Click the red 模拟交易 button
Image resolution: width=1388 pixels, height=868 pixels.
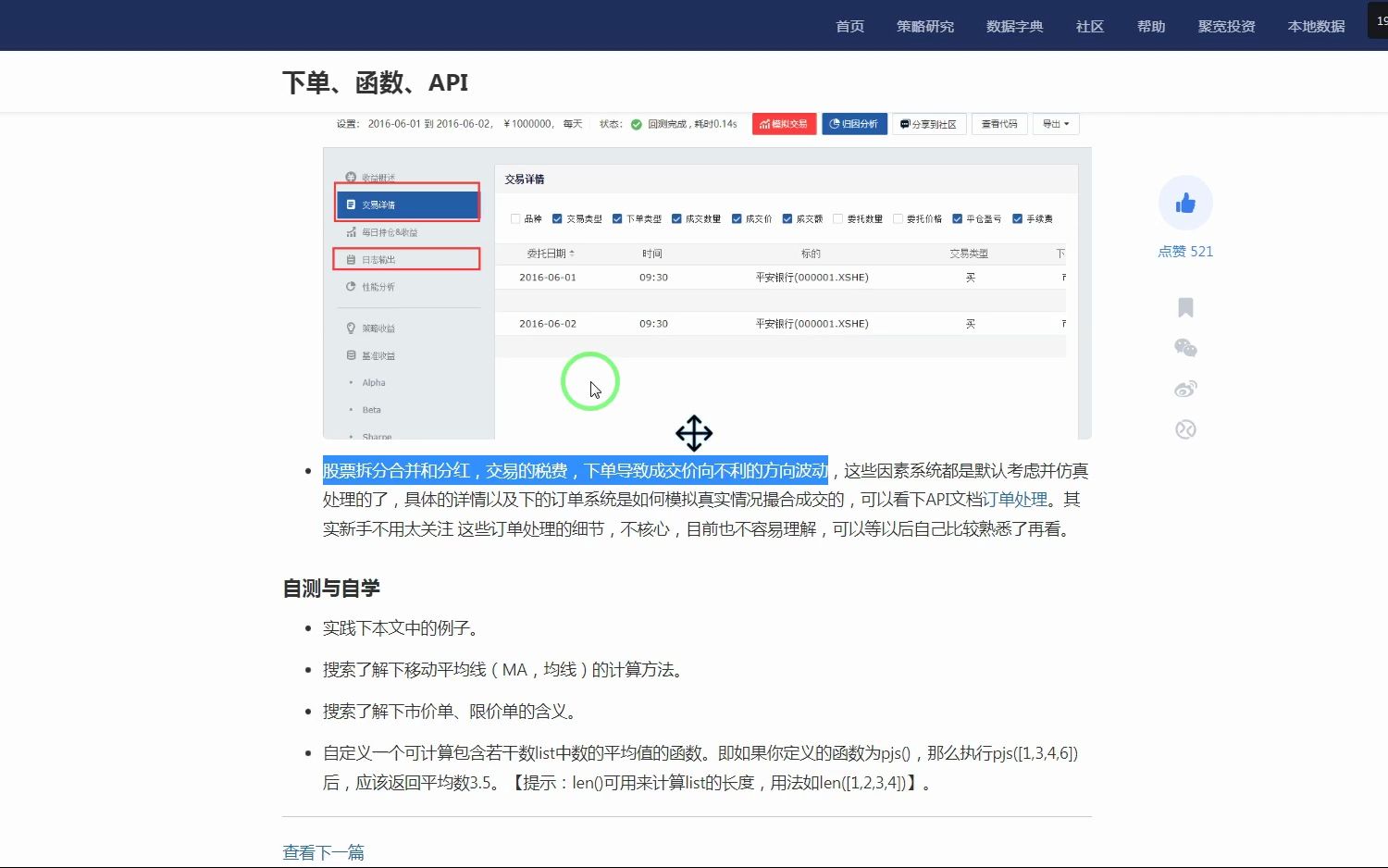pyautogui.click(x=784, y=124)
